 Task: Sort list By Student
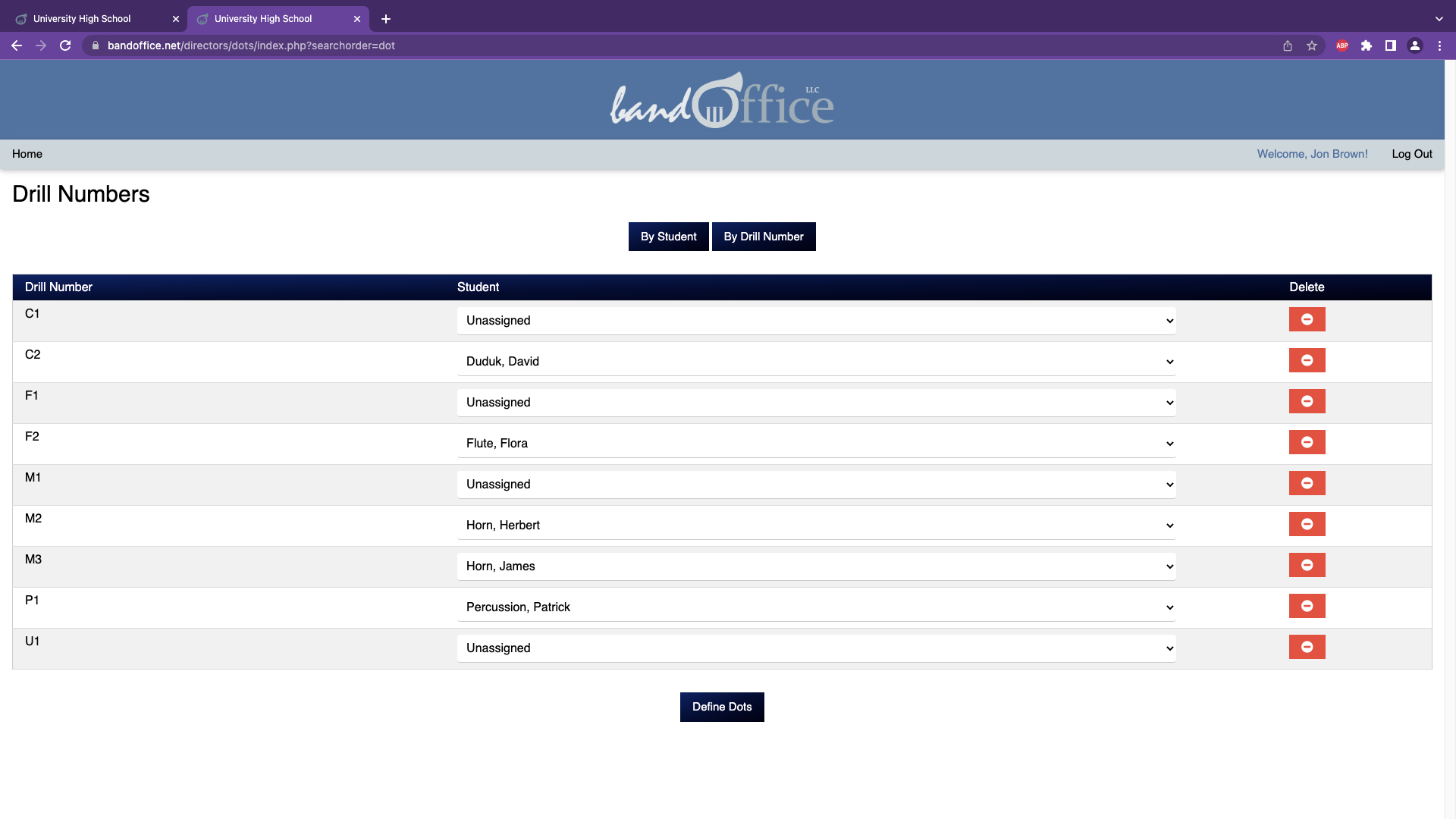[x=668, y=237]
